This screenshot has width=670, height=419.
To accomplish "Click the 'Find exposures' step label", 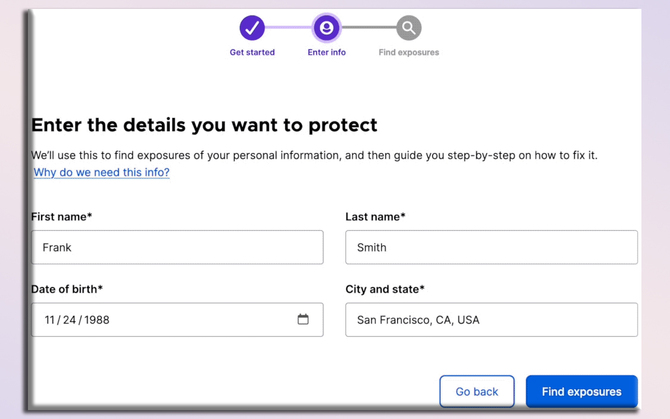I will [408, 52].
